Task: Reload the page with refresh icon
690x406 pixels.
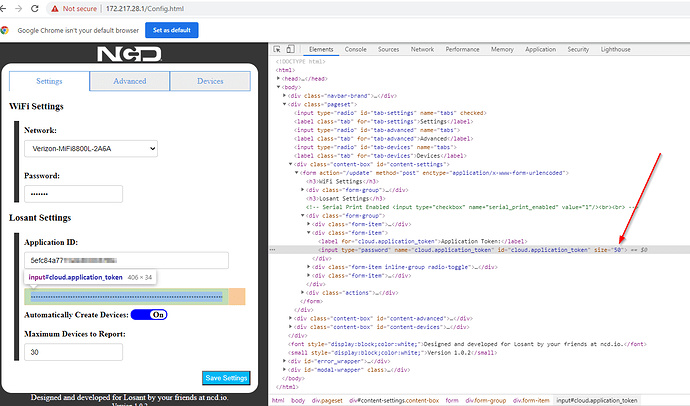Action: coord(35,8)
